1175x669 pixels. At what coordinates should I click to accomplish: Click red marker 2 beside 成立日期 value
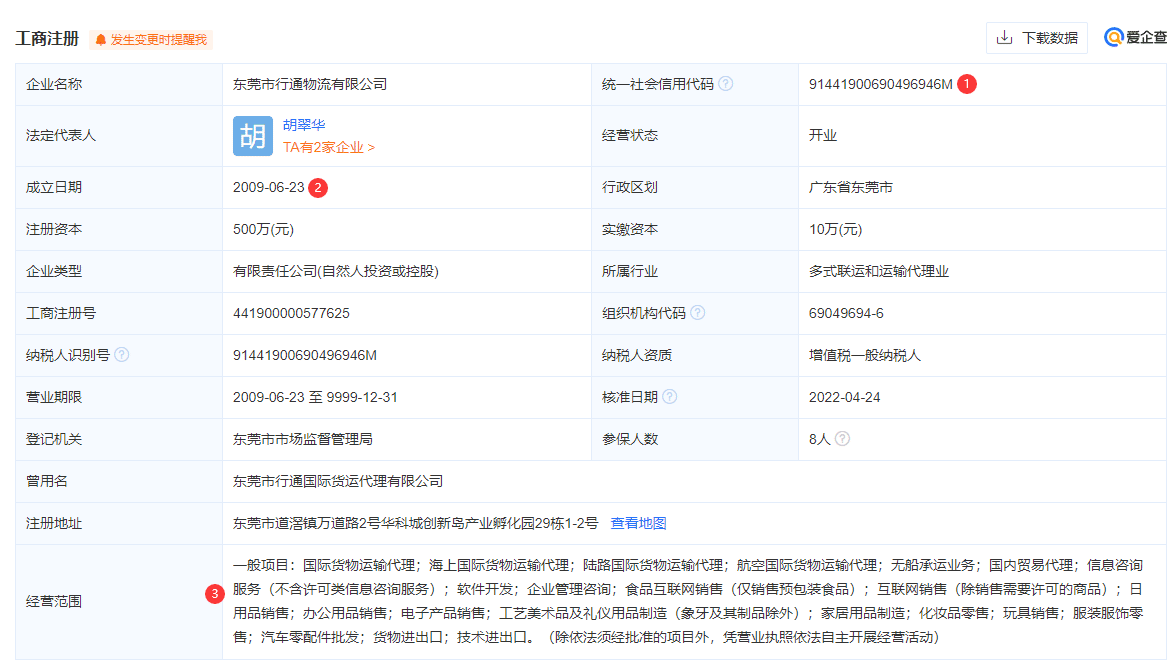click(318, 187)
